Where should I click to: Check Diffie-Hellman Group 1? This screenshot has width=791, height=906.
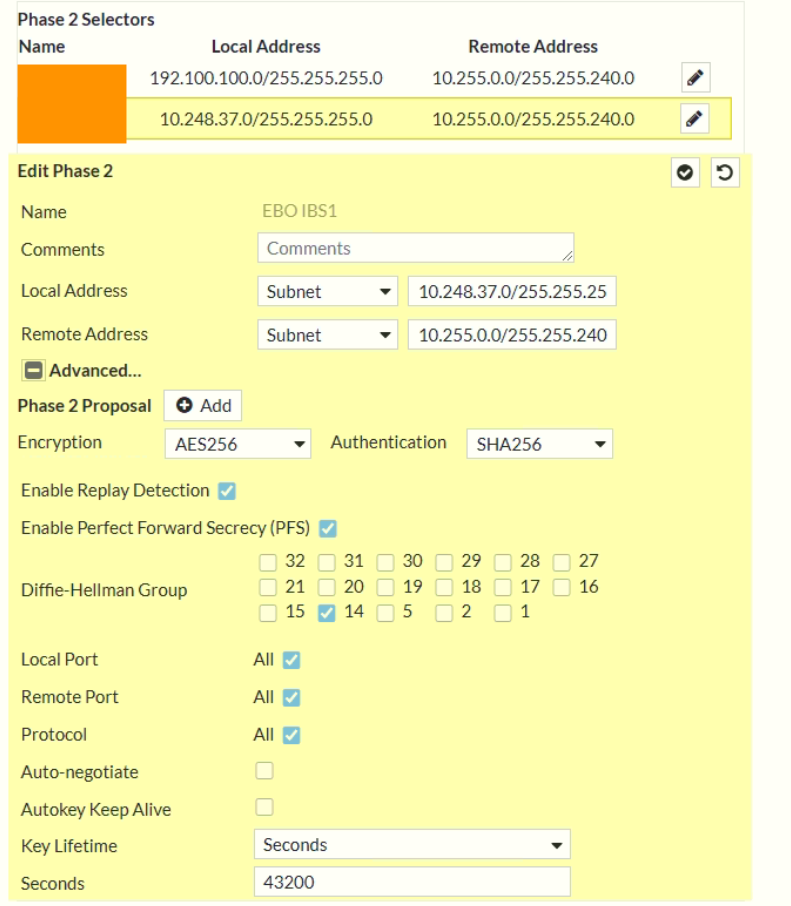pos(503,612)
